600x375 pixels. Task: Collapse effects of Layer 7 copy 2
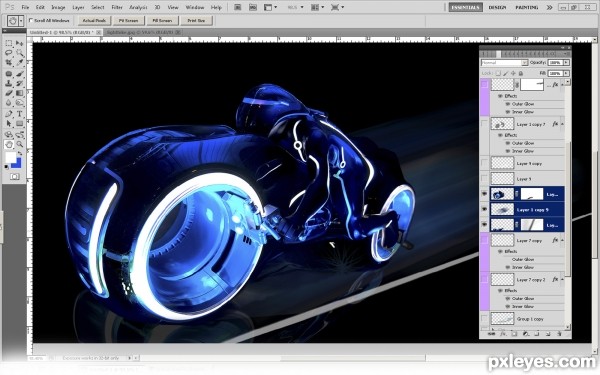coord(562,279)
